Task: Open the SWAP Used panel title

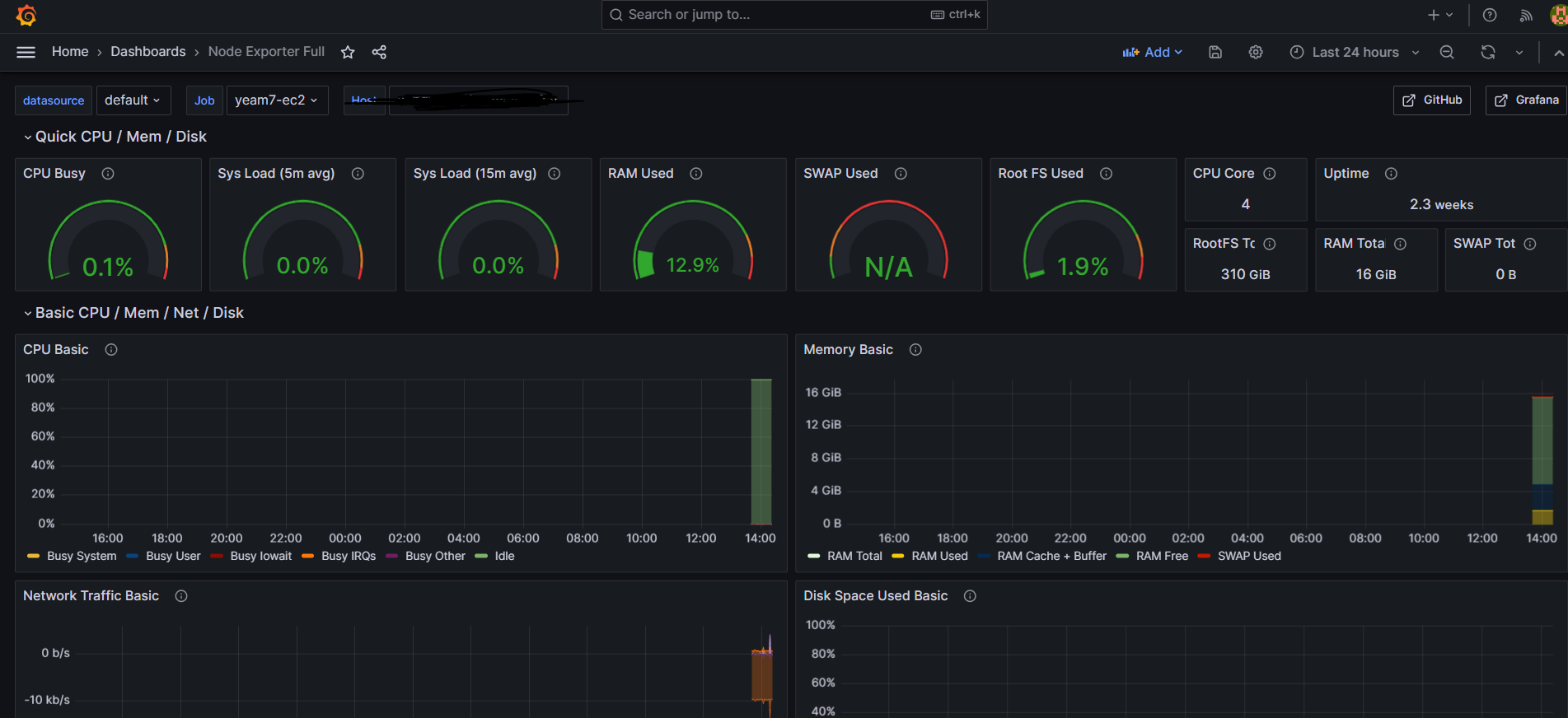Action: (x=840, y=174)
